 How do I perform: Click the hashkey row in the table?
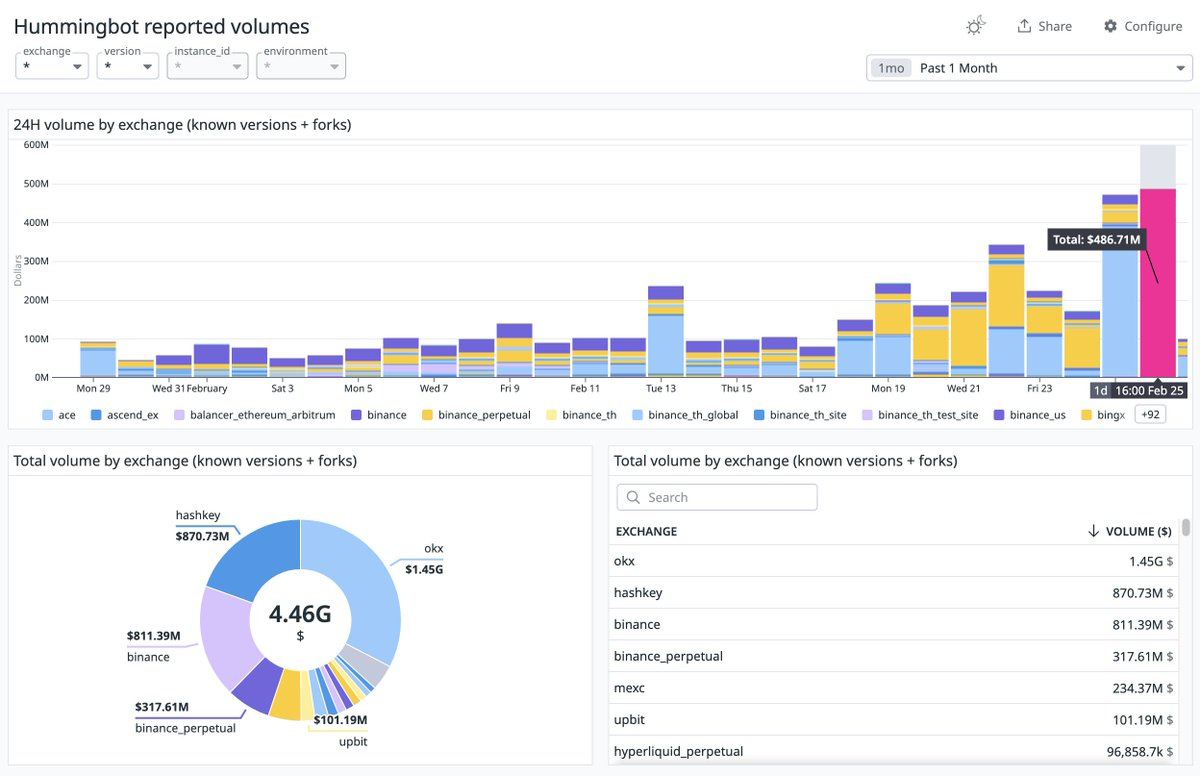pos(894,593)
